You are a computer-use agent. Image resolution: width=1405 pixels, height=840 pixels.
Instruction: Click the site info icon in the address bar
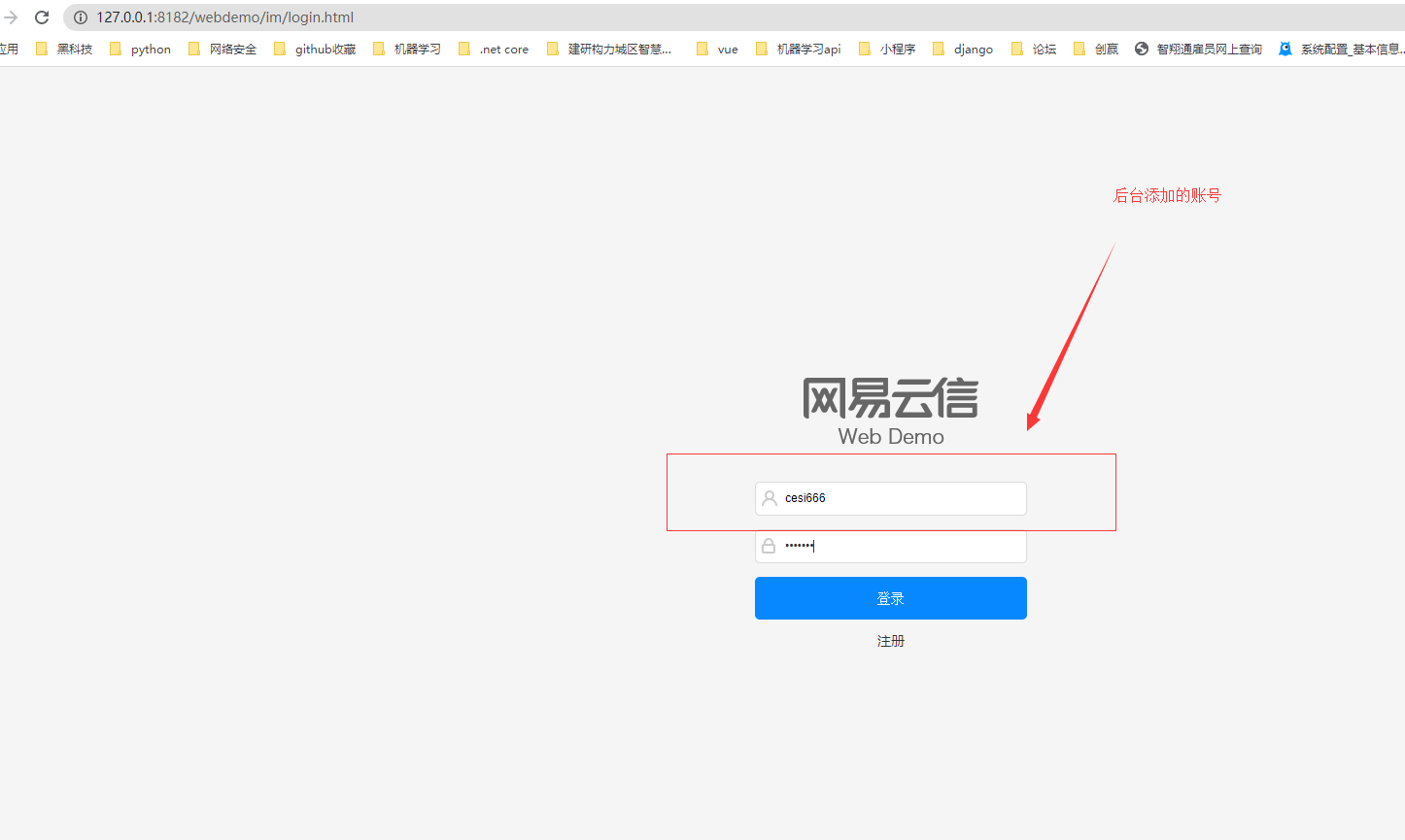81,17
